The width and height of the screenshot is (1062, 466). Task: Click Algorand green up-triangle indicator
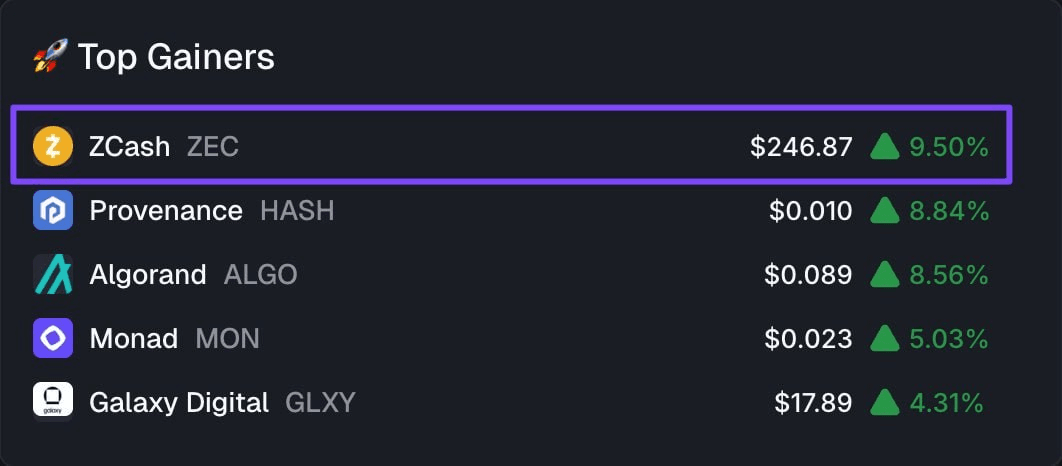pyautogui.click(x=885, y=274)
